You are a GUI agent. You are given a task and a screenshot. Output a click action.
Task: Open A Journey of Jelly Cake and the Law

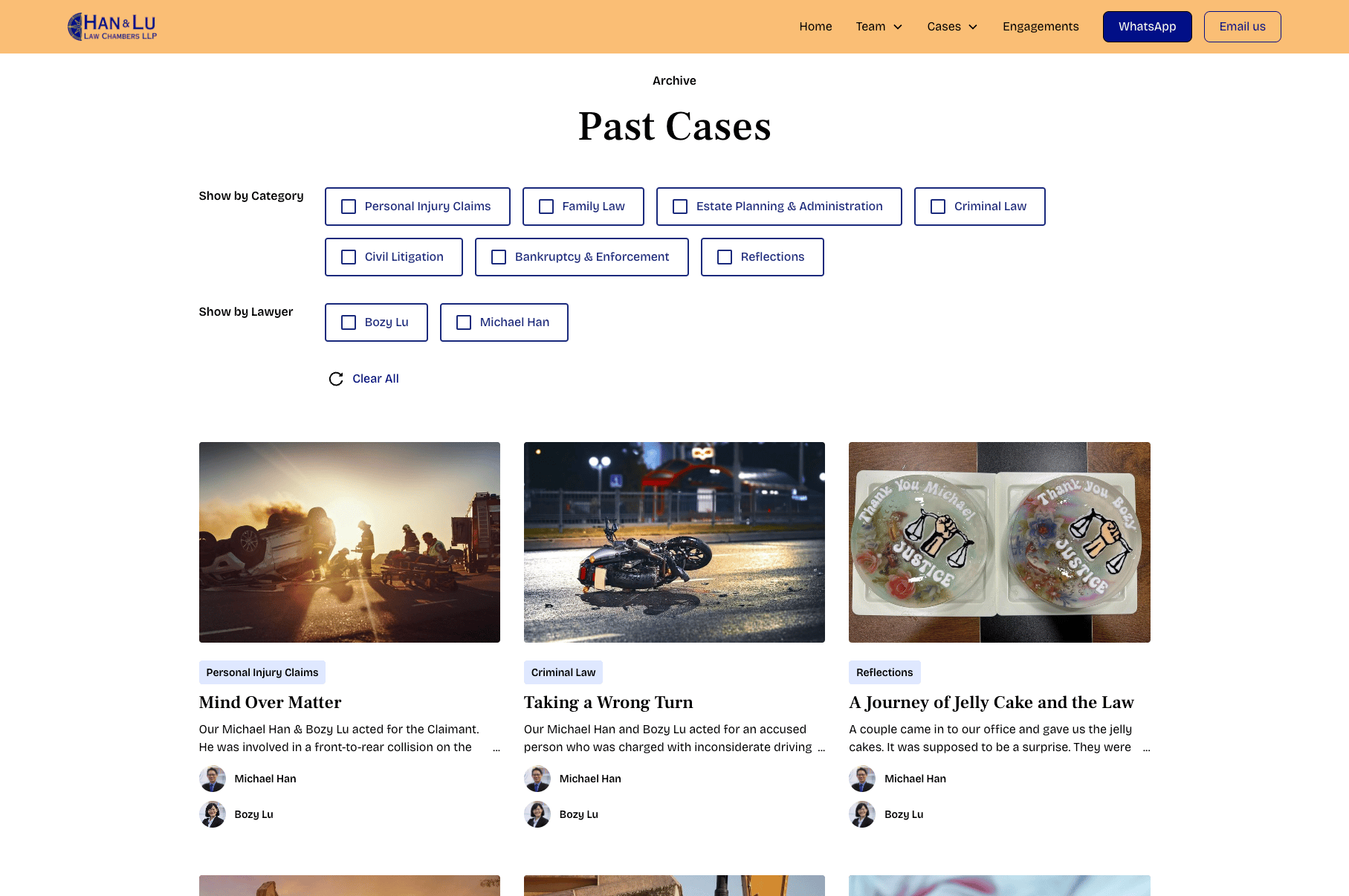point(991,702)
